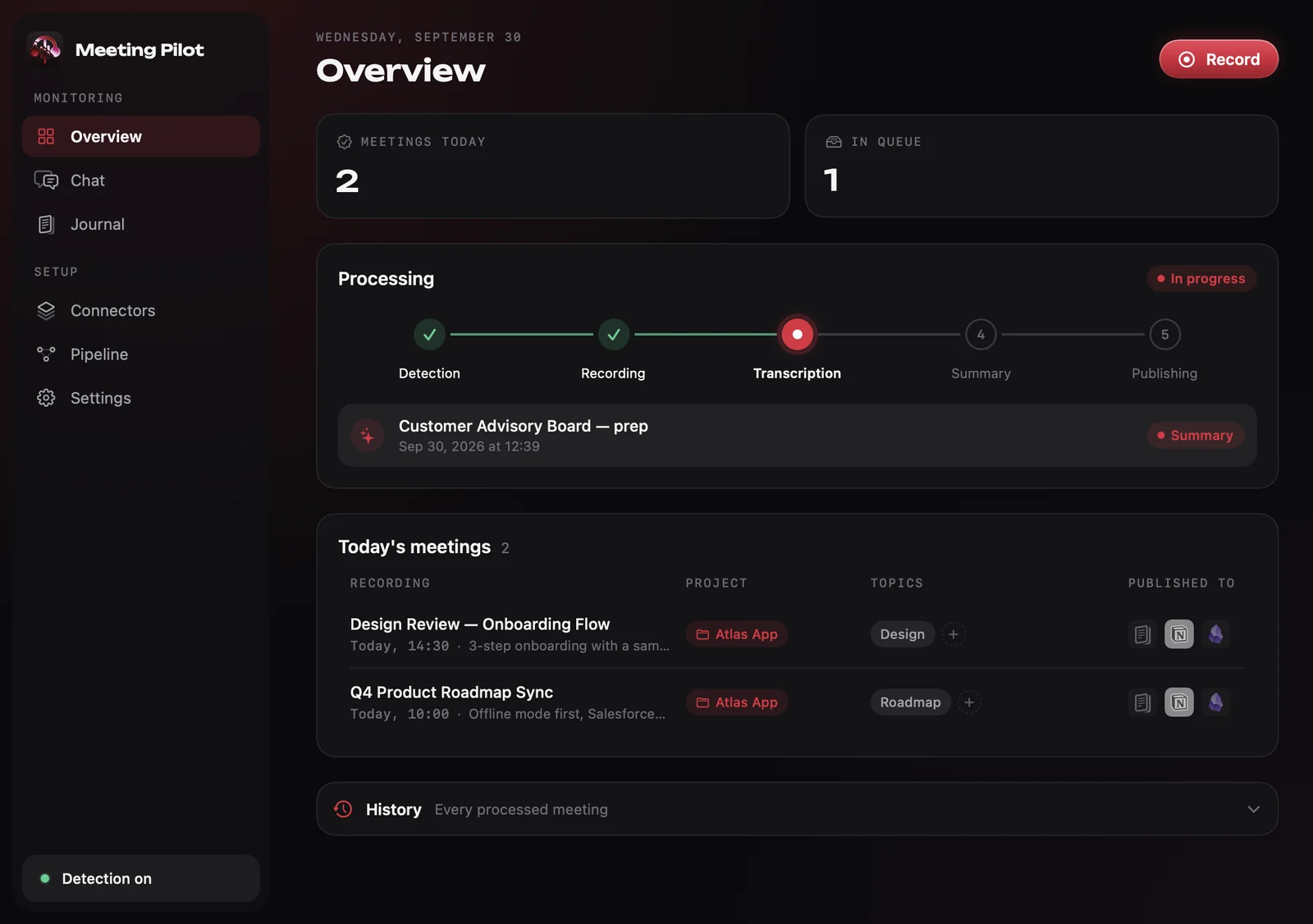Add a topic next to Roadmap tag
Viewport: 1313px width, 924px height.
coord(969,702)
